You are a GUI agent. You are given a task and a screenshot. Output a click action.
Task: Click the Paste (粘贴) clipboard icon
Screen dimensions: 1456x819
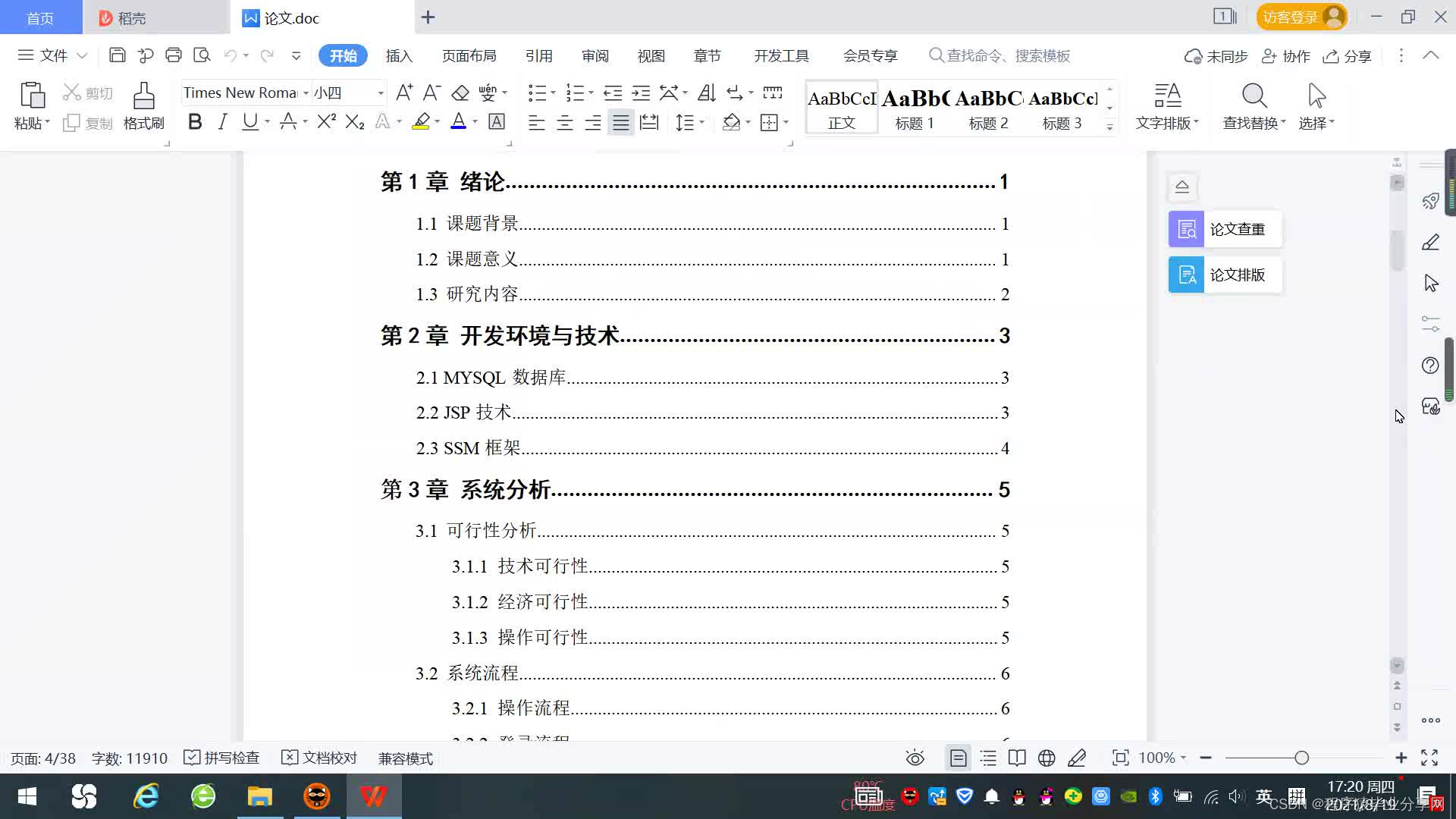tap(32, 96)
